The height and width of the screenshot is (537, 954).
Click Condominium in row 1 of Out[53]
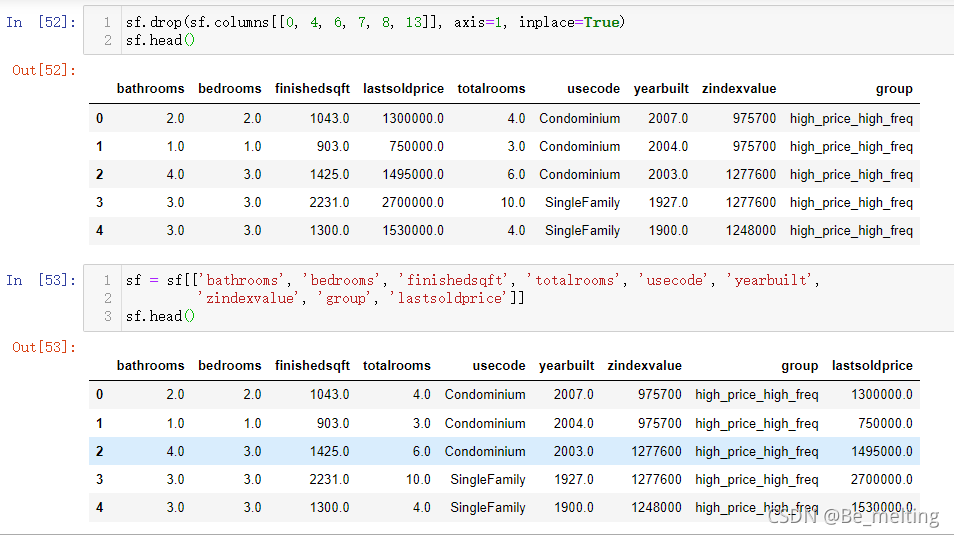pos(485,424)
